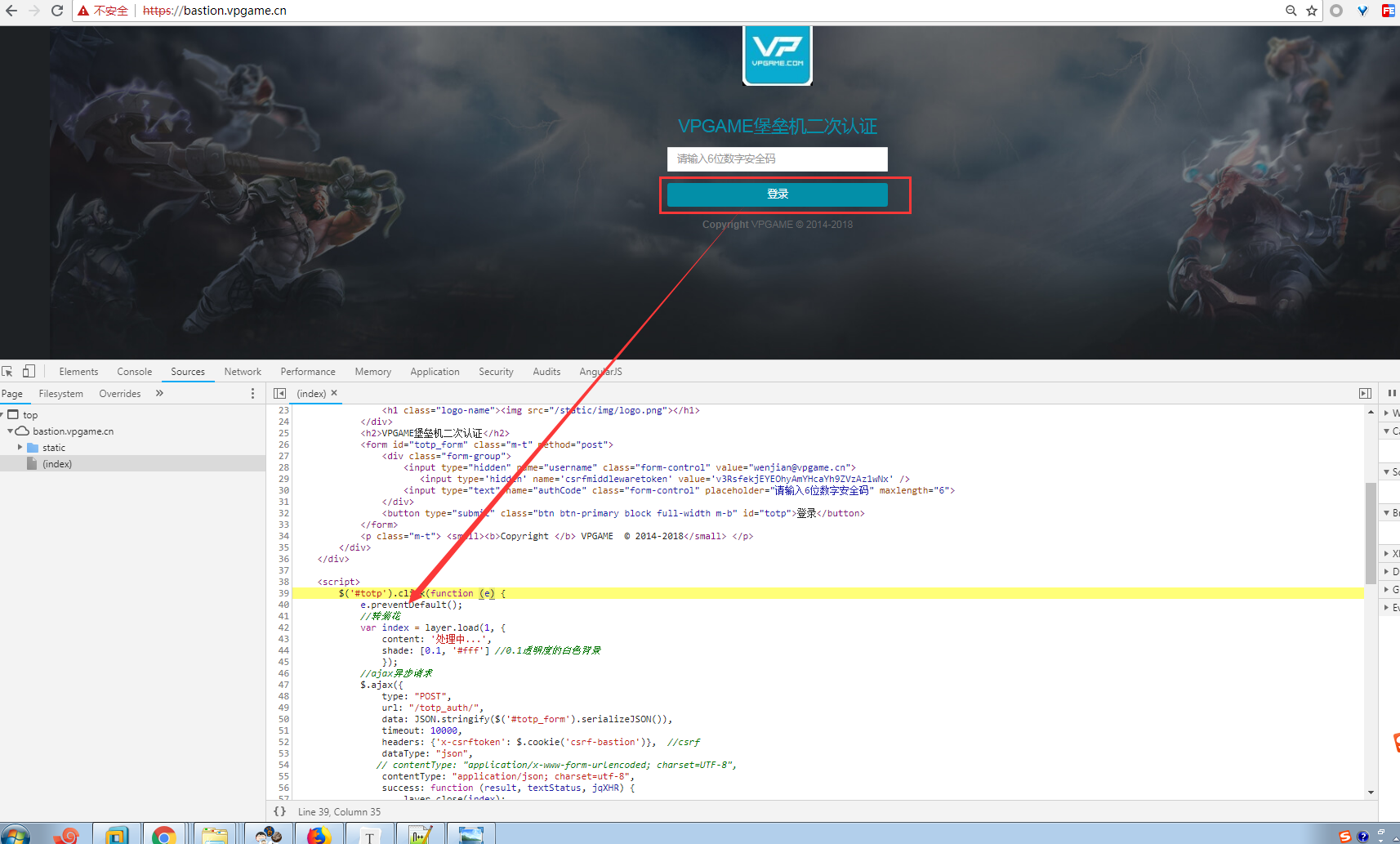Select the Sources tab
Screen dimensions: 1400x844
[x=188, y=372]
